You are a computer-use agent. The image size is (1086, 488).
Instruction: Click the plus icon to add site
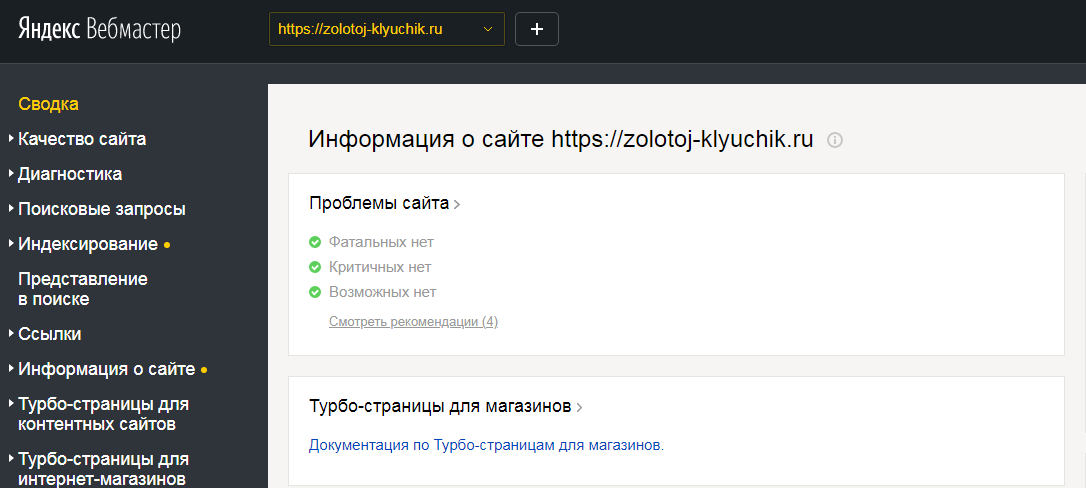(536, 29)
